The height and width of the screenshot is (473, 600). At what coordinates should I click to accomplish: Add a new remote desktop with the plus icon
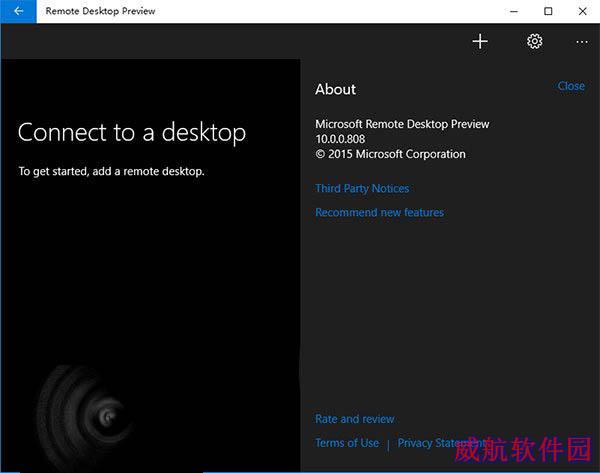click(x=480, y=41)
